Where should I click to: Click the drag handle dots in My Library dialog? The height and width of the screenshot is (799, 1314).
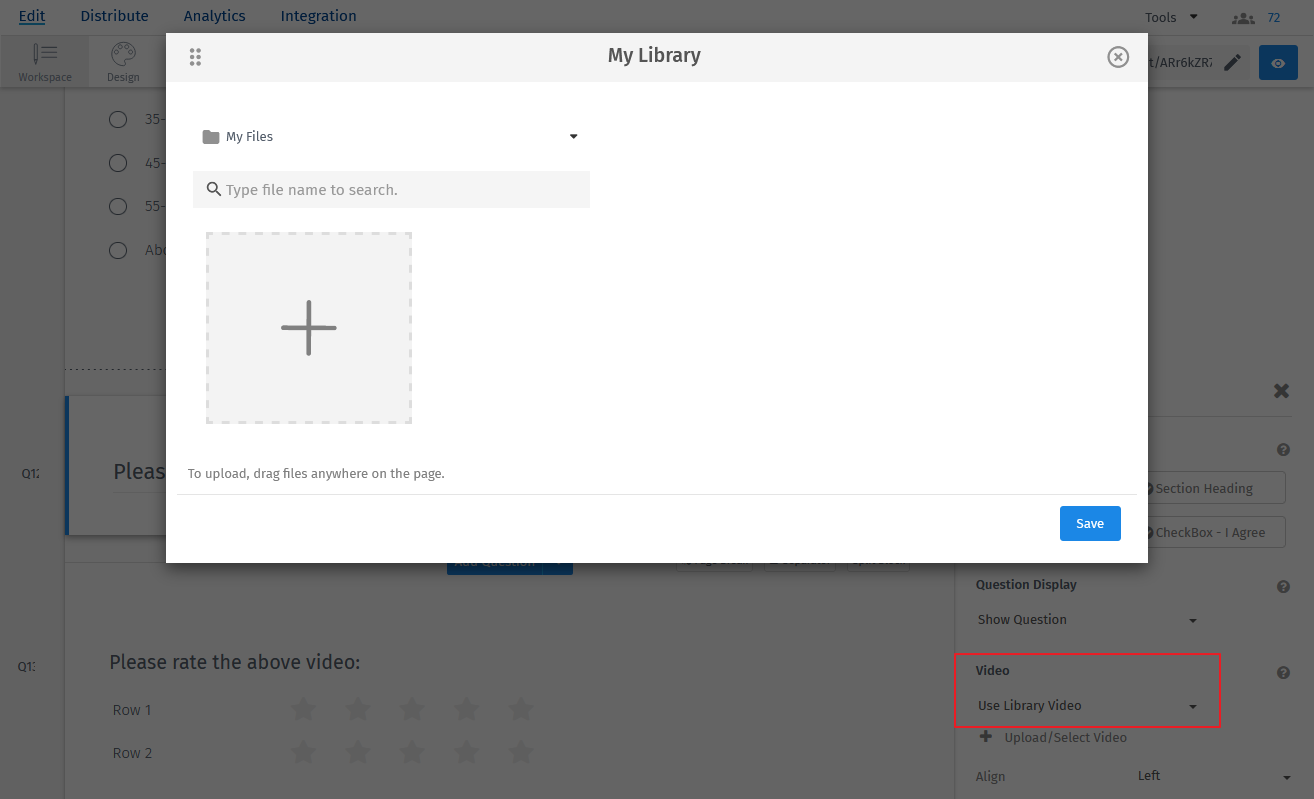click(x=195, y=56)
